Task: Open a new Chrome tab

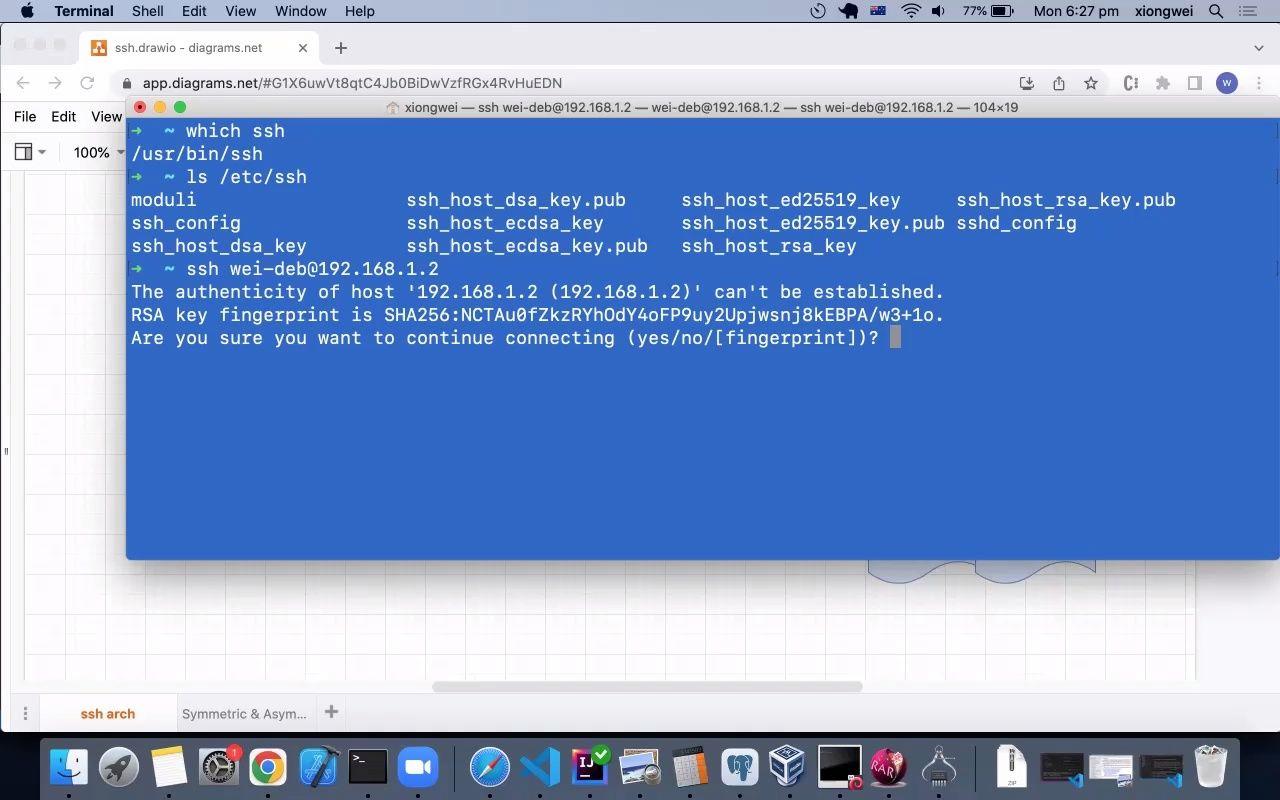Action: (x=341, y=48)
